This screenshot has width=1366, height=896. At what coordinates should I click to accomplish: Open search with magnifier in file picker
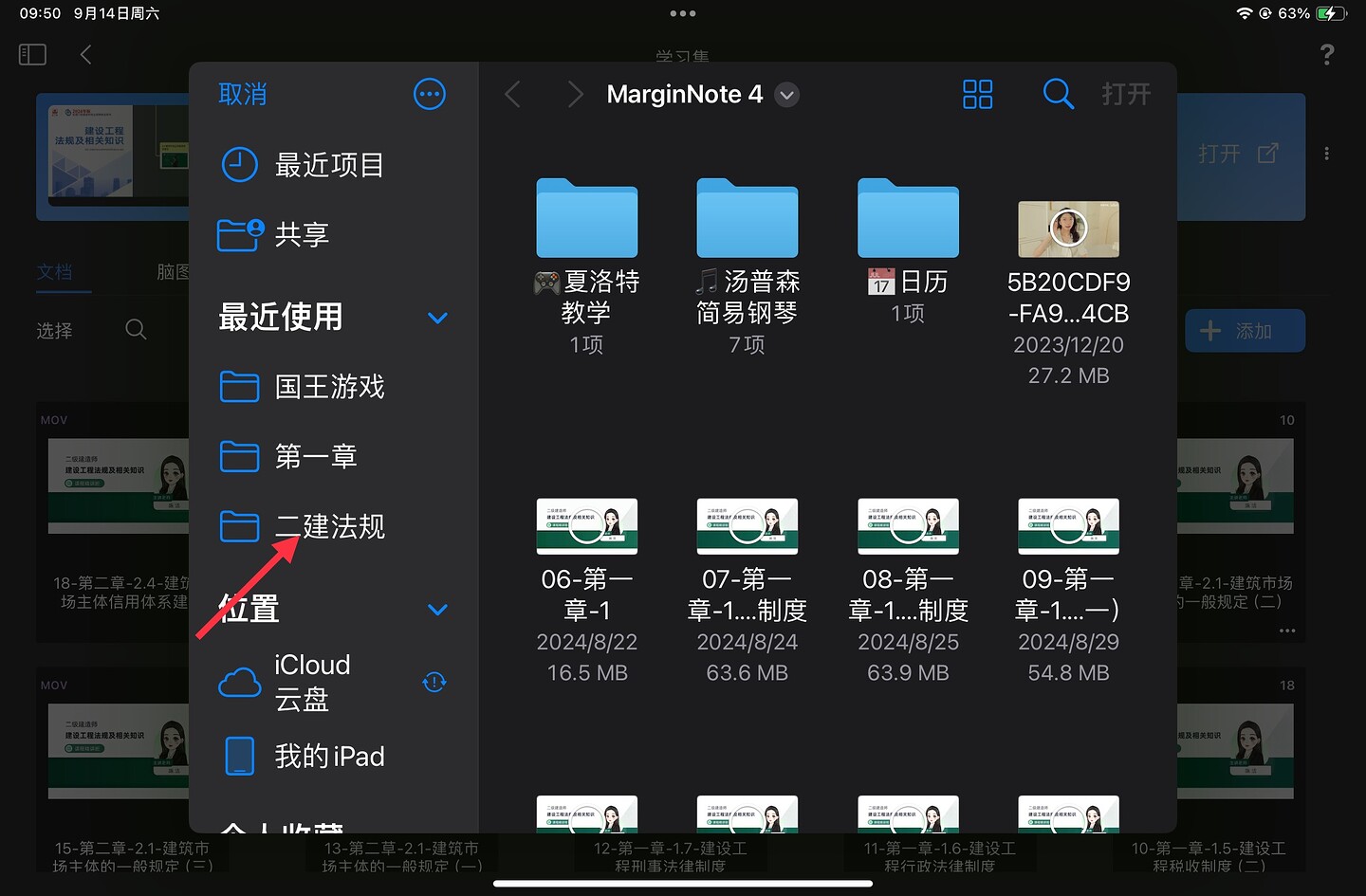click(1058, 94)
